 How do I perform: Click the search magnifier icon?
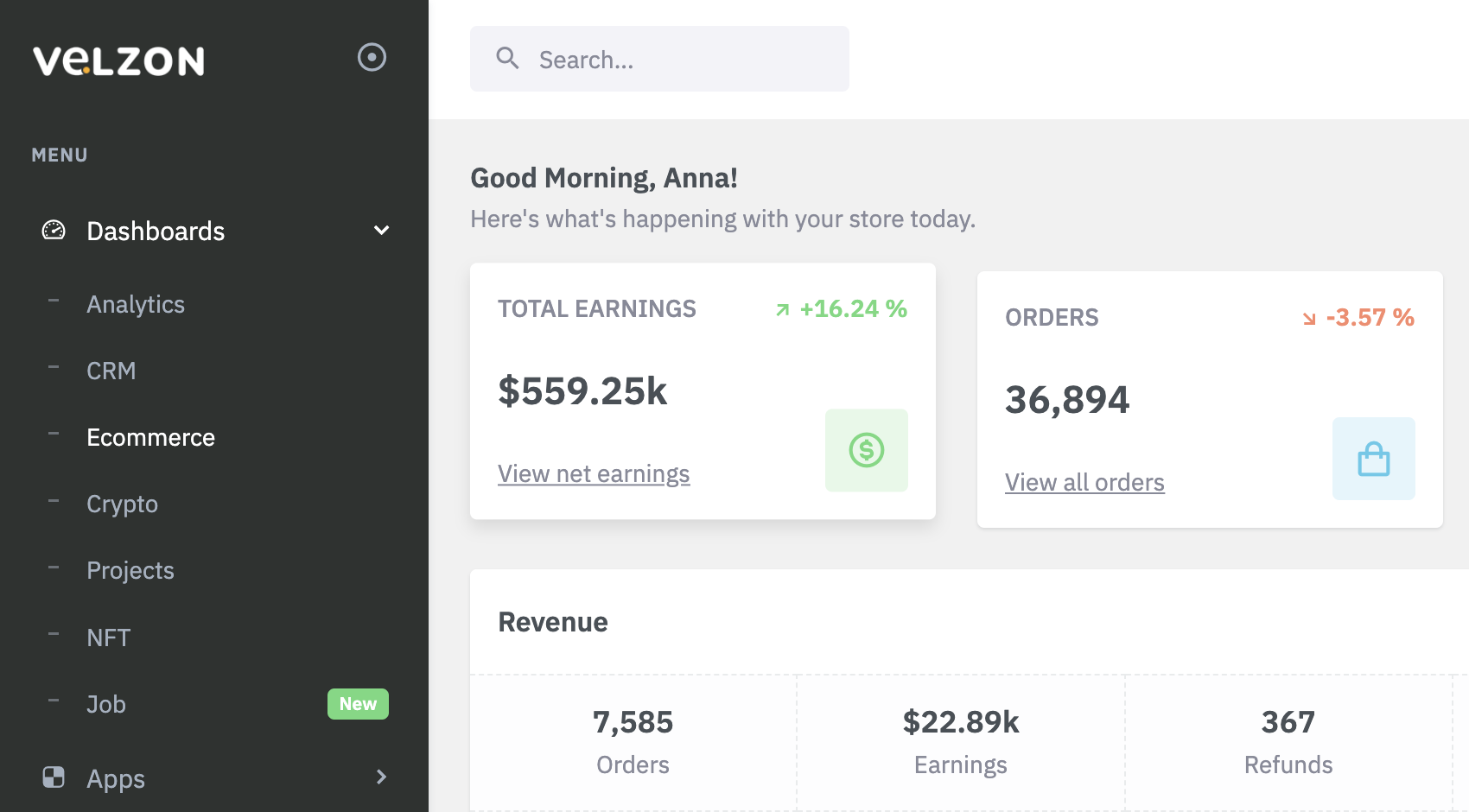pos(507,58)
